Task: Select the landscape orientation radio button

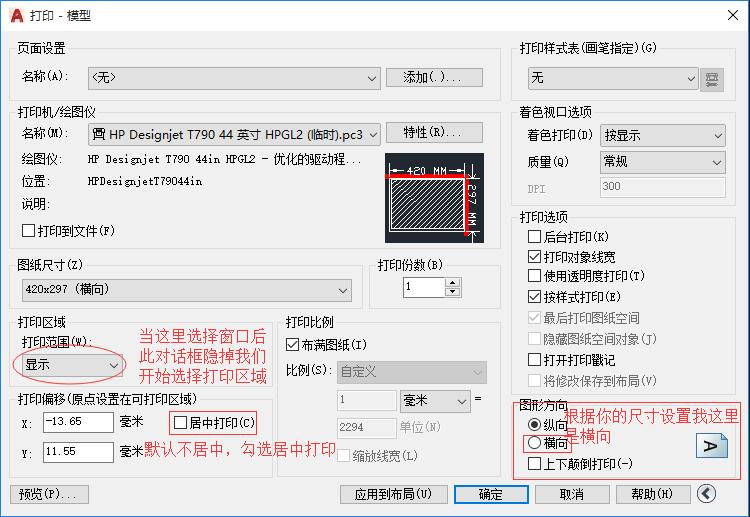Action: coord(535,443)
